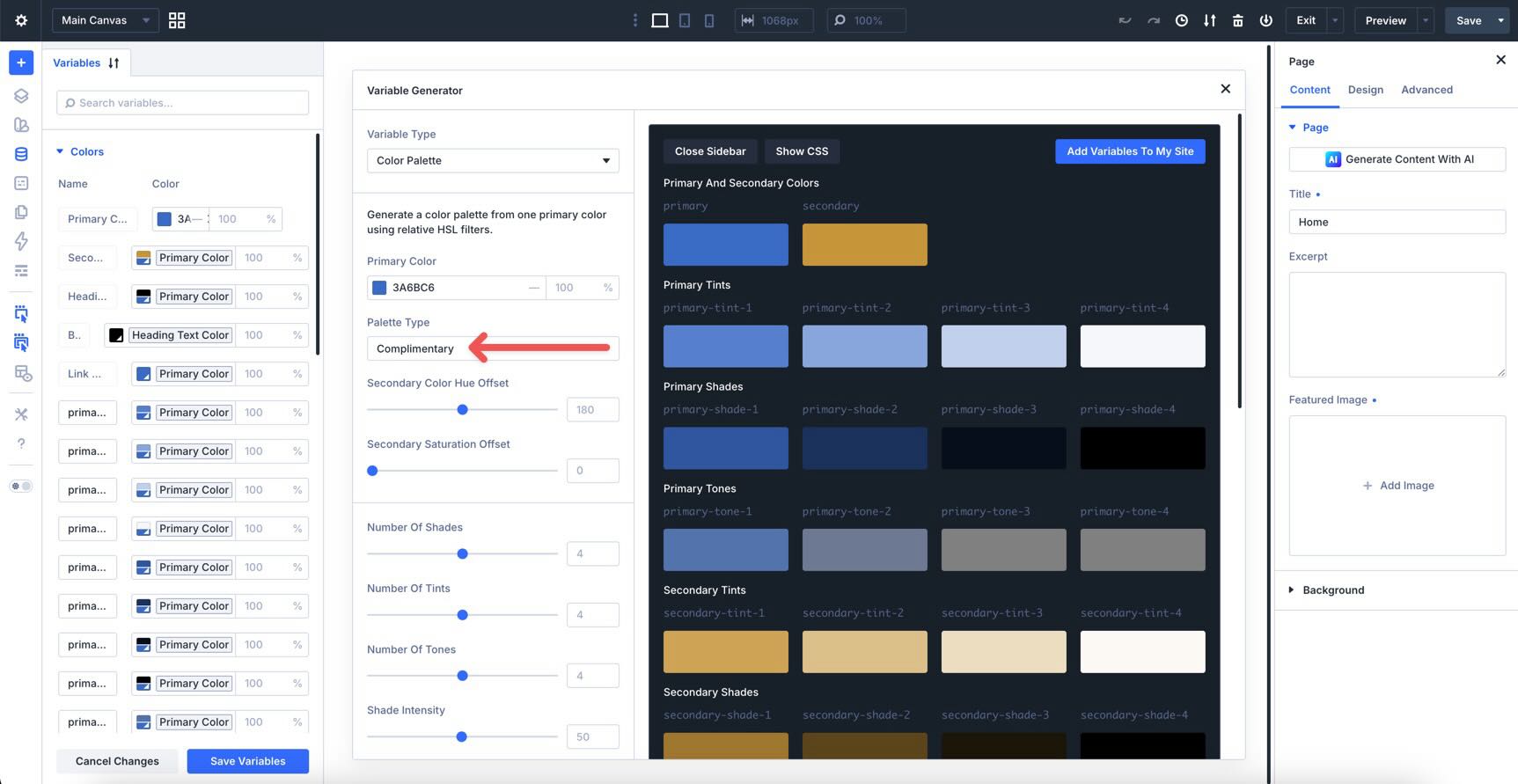Click the Shade Intensity slider
Screen dimensions: 1518x784
pyautogui.click(x=462, y=737)
